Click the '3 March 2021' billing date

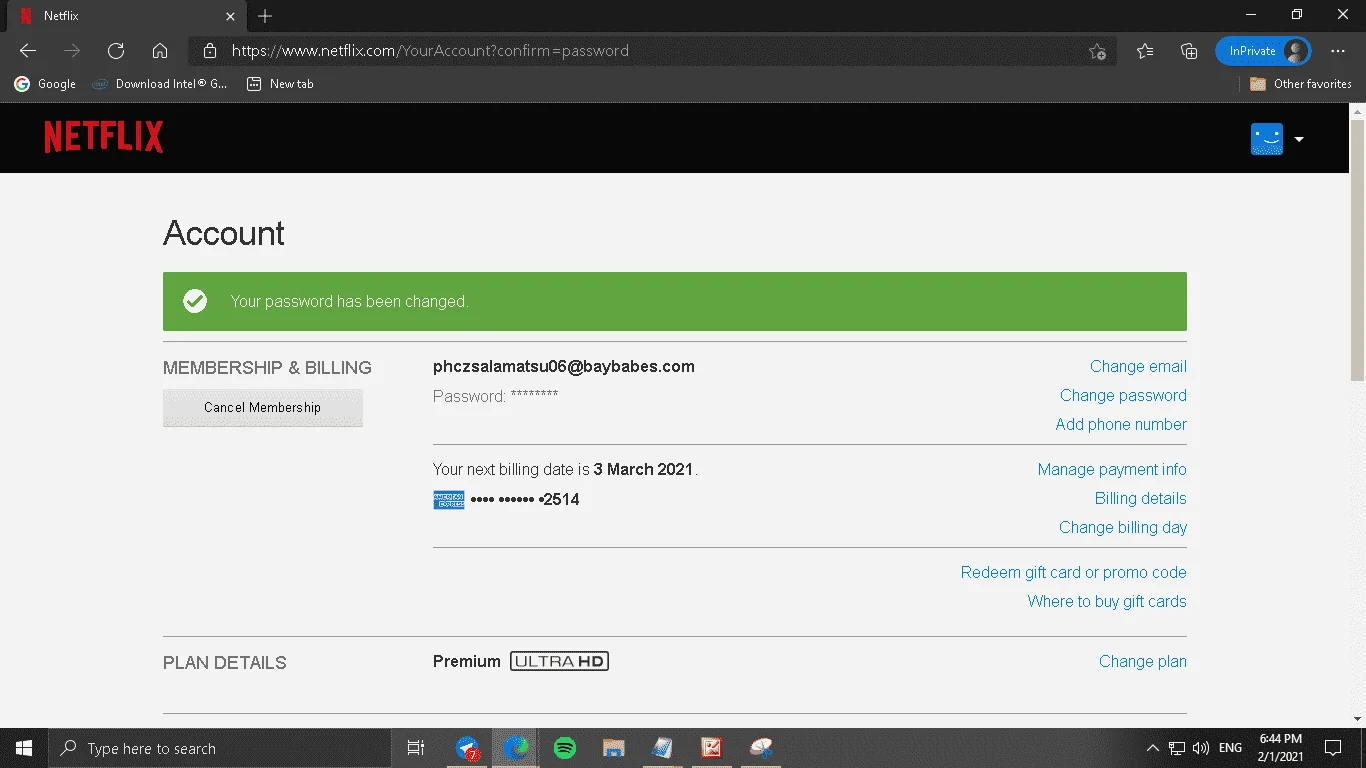pyautogui.click(x=643, y=470)
